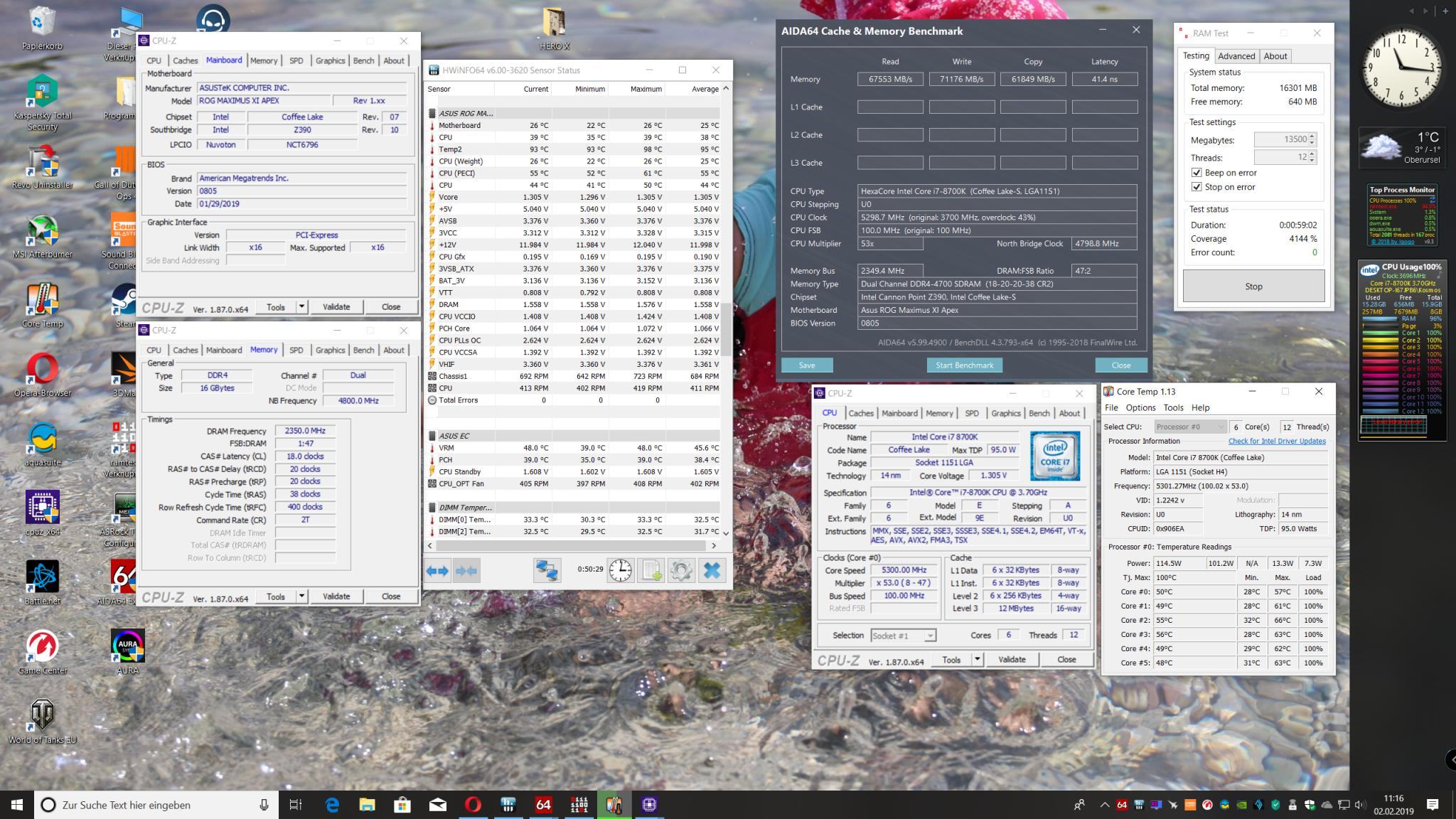Click Close in the AIDA64 benchmark window
1456x819 pixels.
click(x=1121, y=365)
